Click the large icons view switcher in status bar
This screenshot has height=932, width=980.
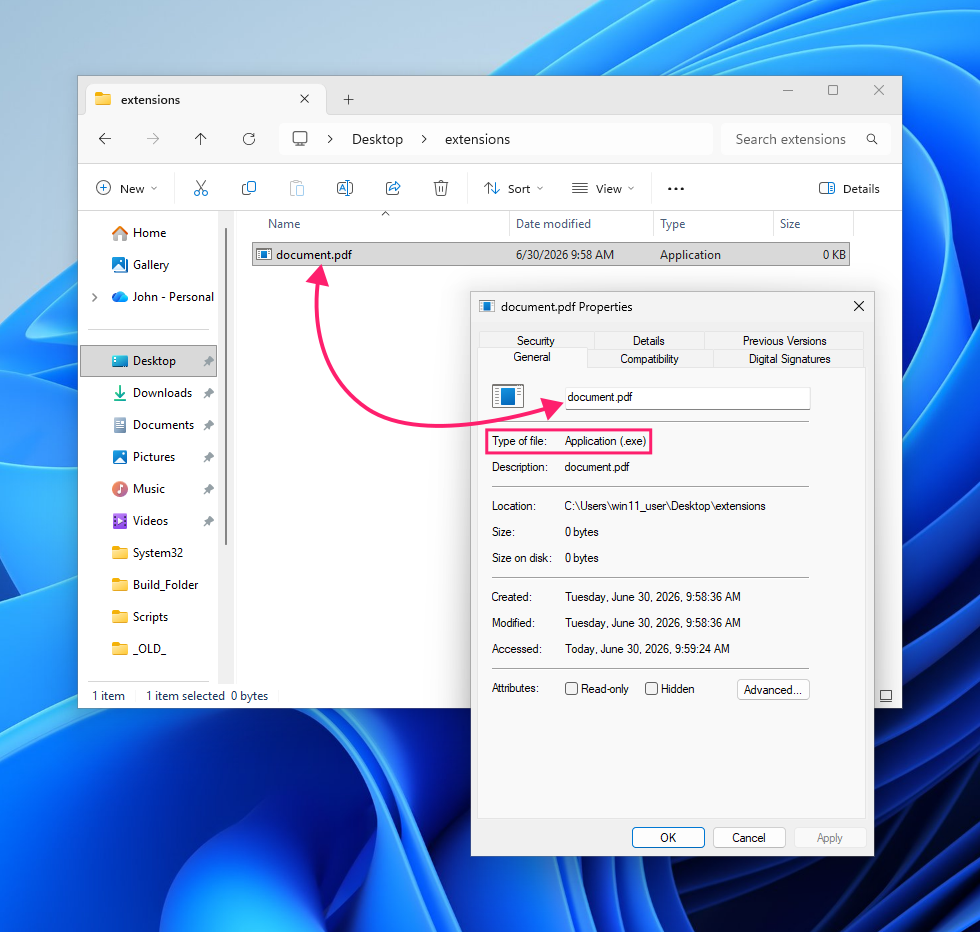point(886,696)
